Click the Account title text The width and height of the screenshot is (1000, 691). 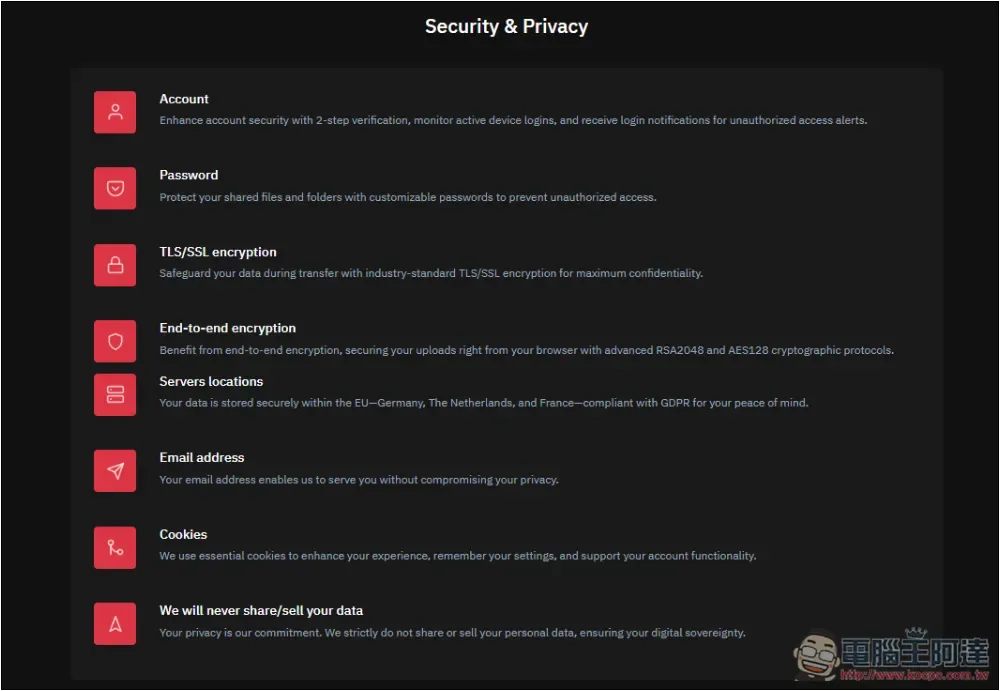click(184, 99)
